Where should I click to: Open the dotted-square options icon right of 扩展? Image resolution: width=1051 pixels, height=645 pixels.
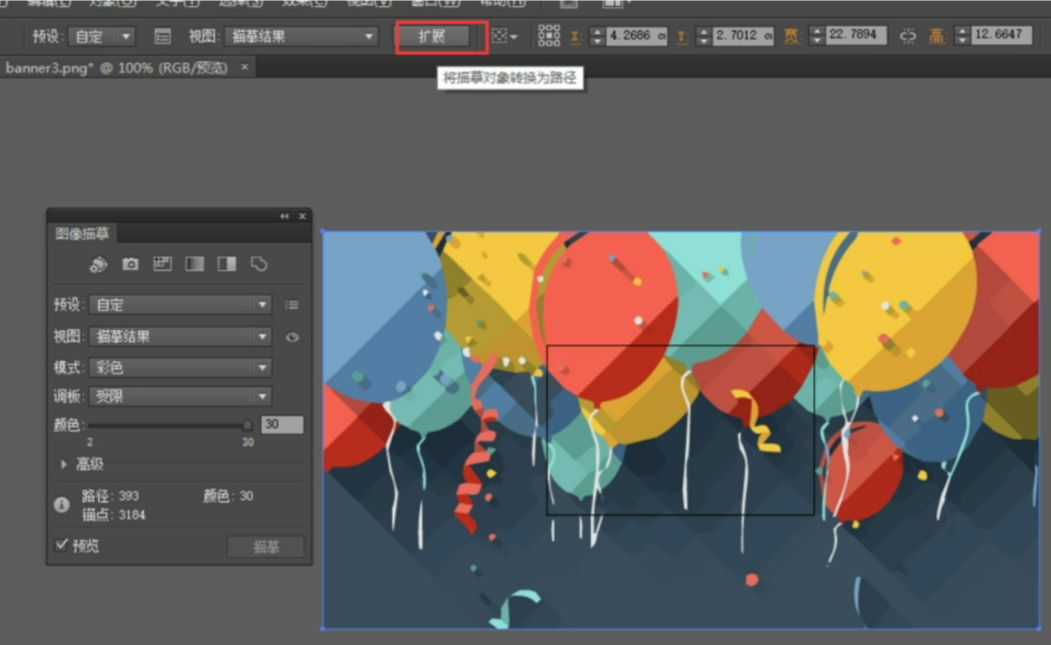tap(504, 36)
